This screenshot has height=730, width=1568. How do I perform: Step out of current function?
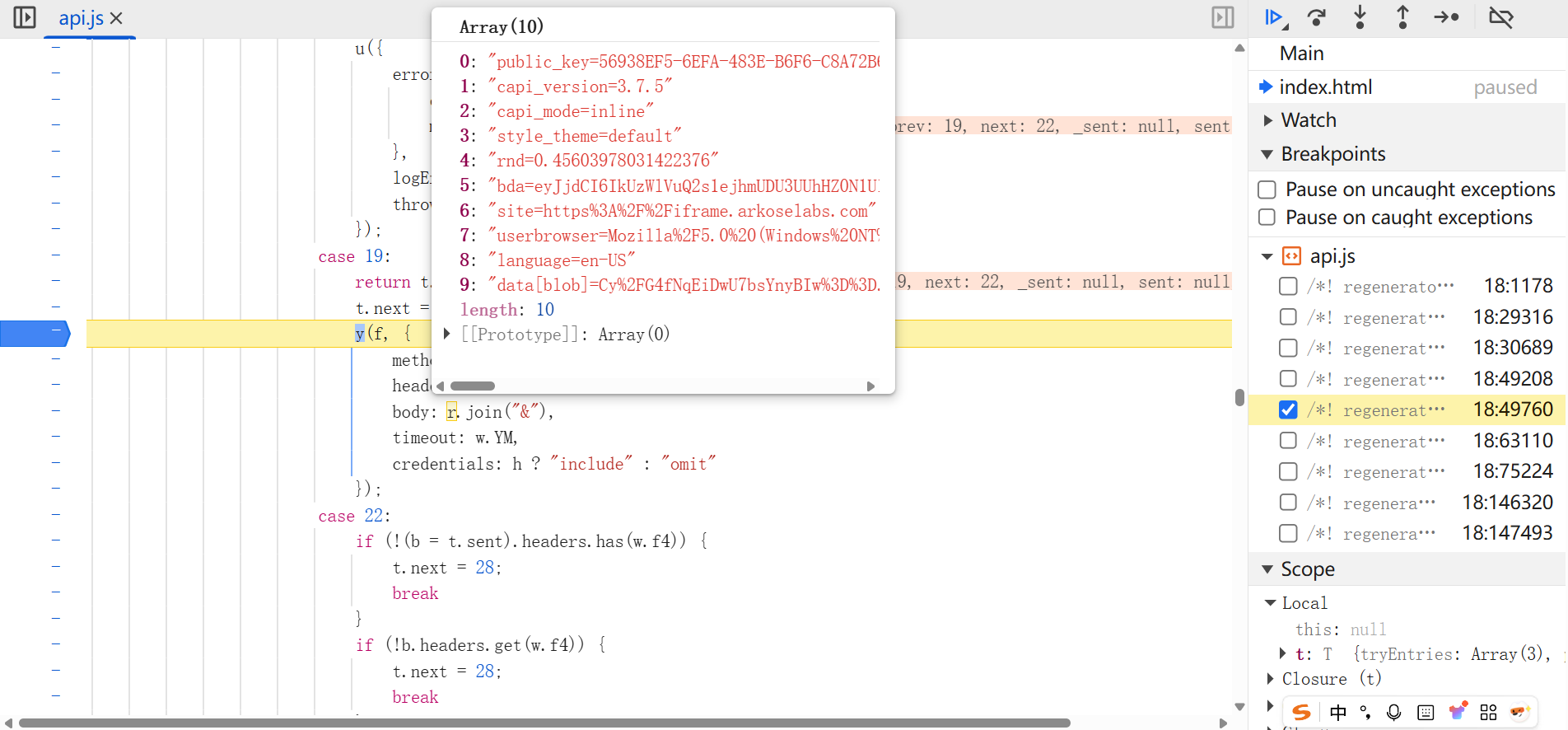point(1402,17)
